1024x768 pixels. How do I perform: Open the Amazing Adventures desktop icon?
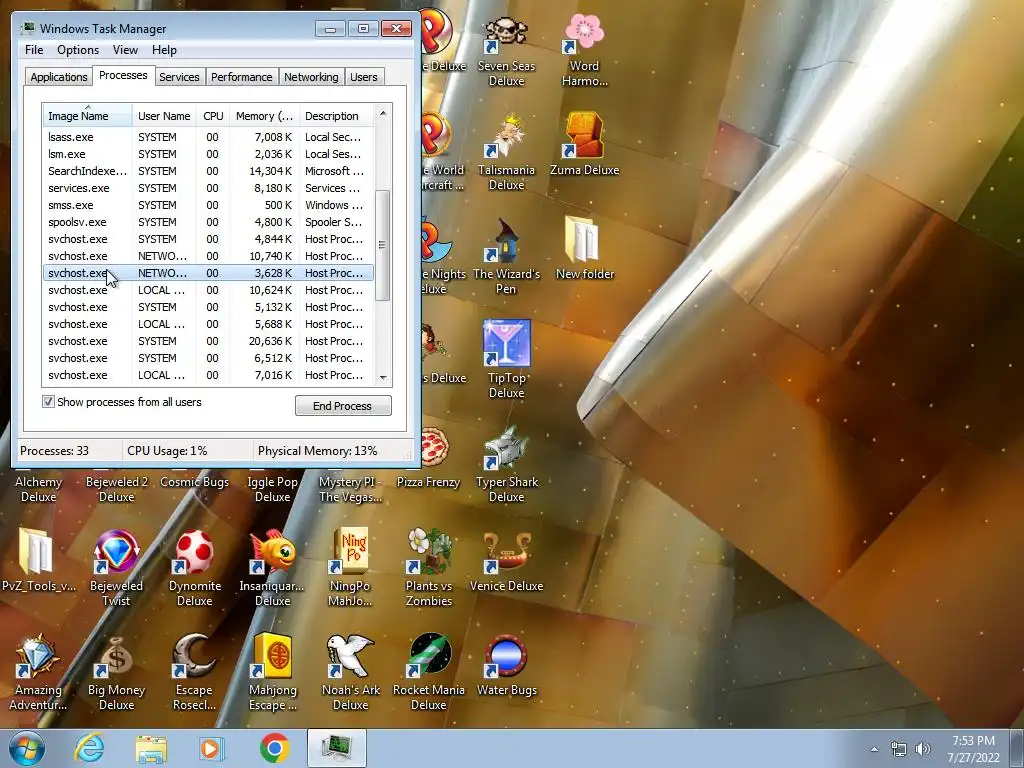38,673
